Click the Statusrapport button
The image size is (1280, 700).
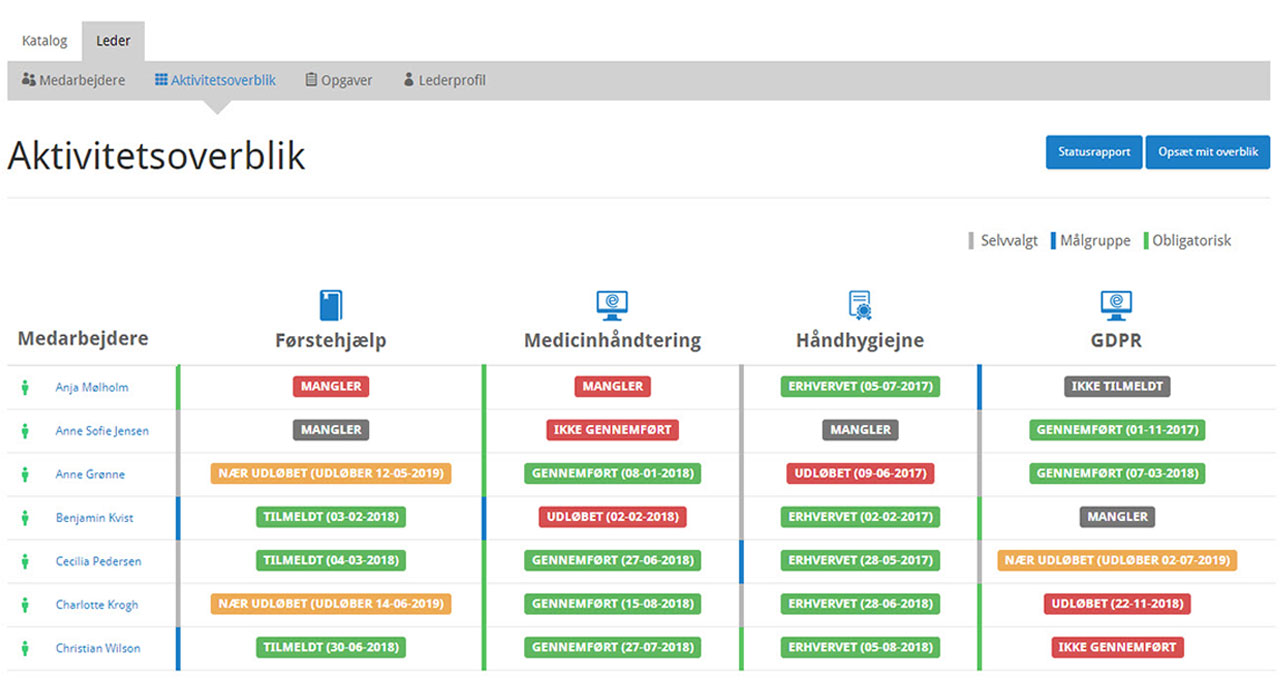click(1094, 152)
